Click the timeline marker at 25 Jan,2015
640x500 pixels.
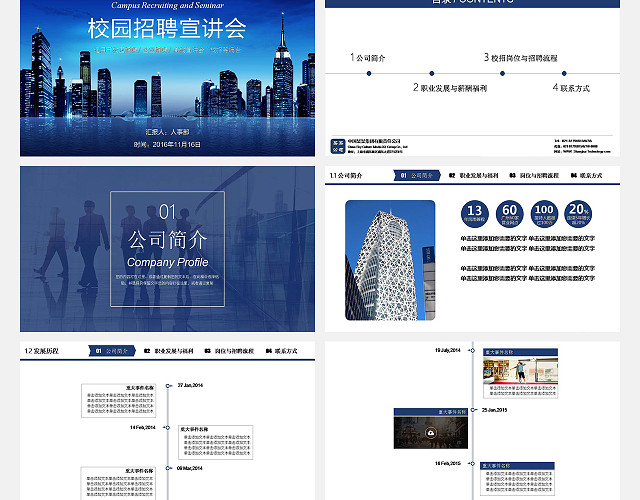point(473,410)
